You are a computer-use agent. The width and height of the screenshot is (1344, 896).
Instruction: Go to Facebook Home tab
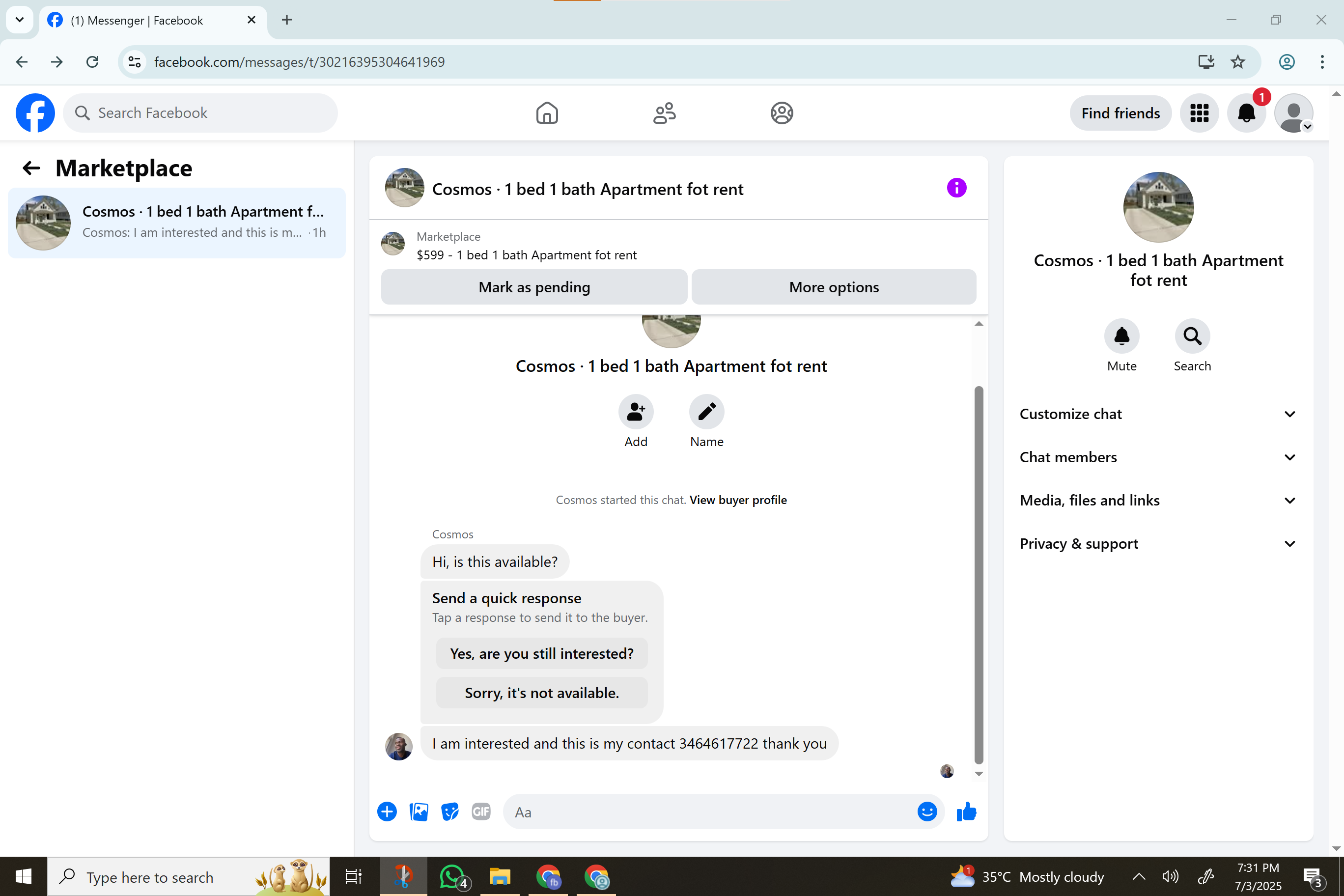(x=547, y=113)
